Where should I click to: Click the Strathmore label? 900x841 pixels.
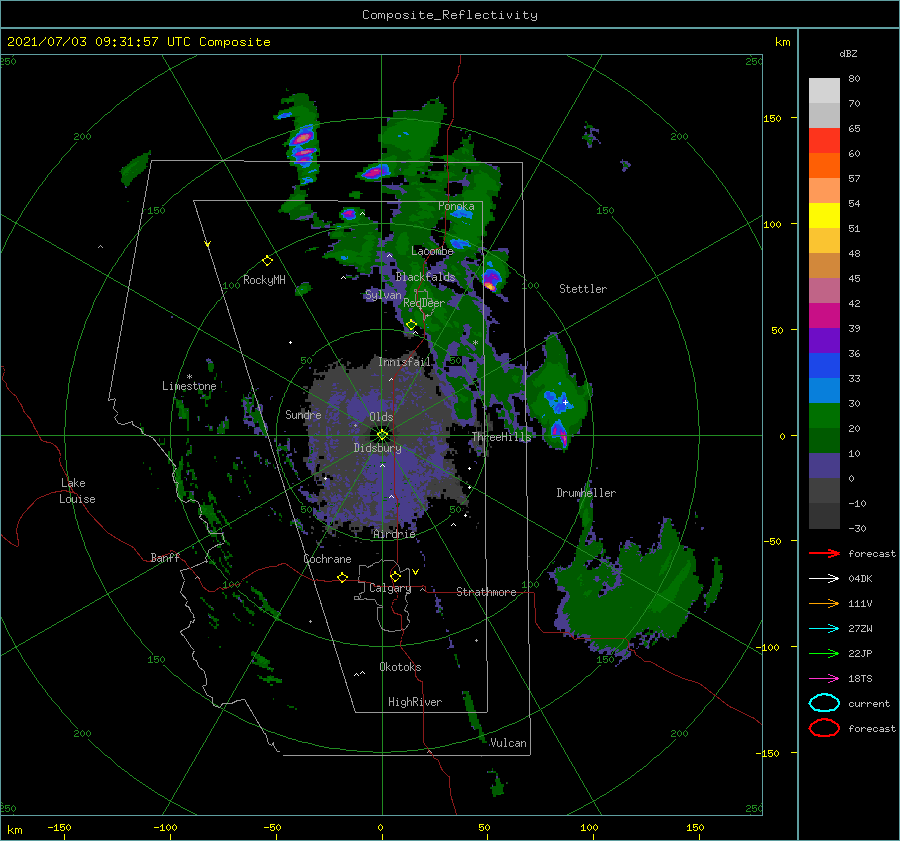pos(486,592)
